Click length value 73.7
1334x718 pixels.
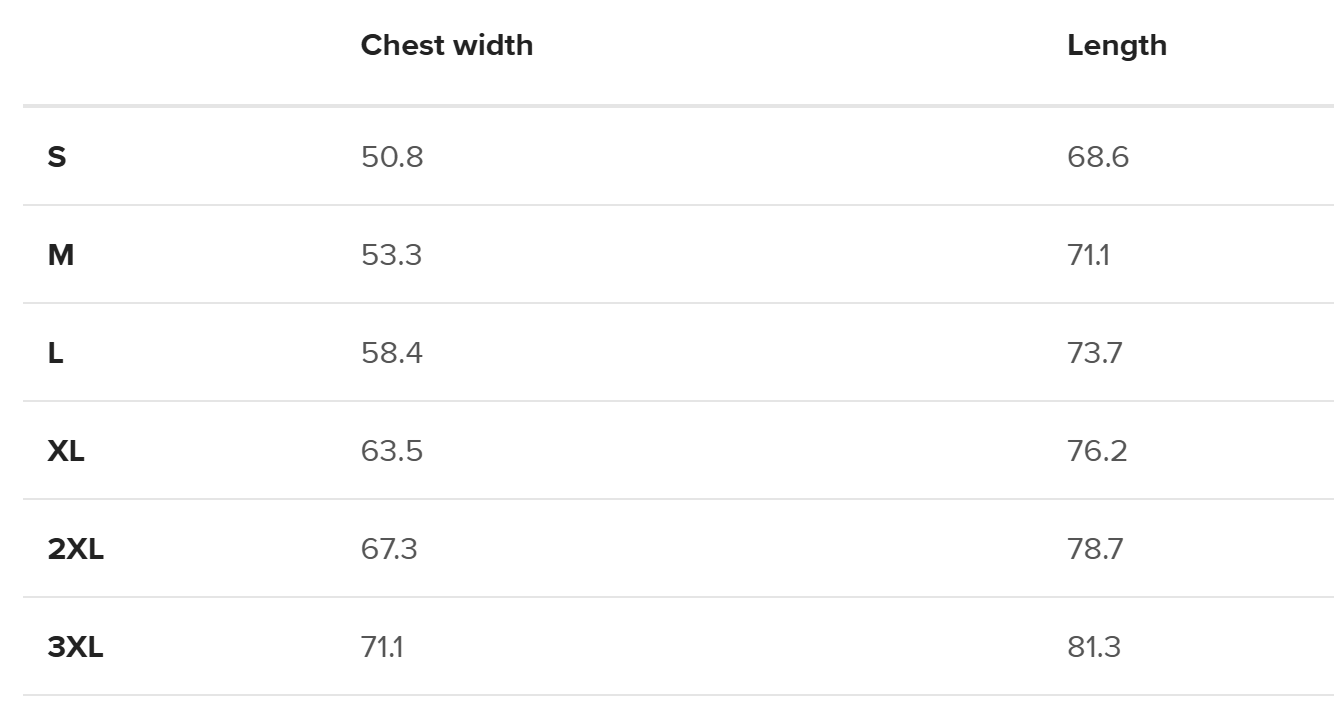[x=1095, y=353]
